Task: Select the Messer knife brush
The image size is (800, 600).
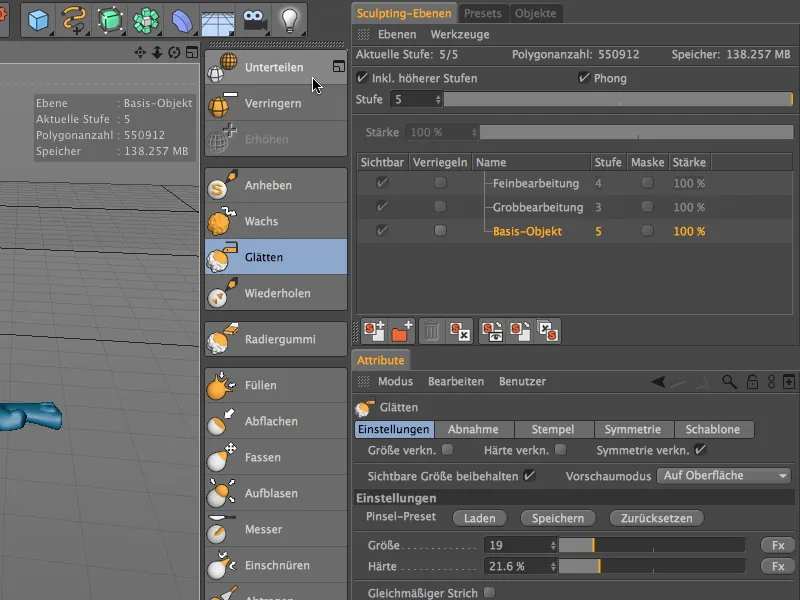Action: click(276, 529)
